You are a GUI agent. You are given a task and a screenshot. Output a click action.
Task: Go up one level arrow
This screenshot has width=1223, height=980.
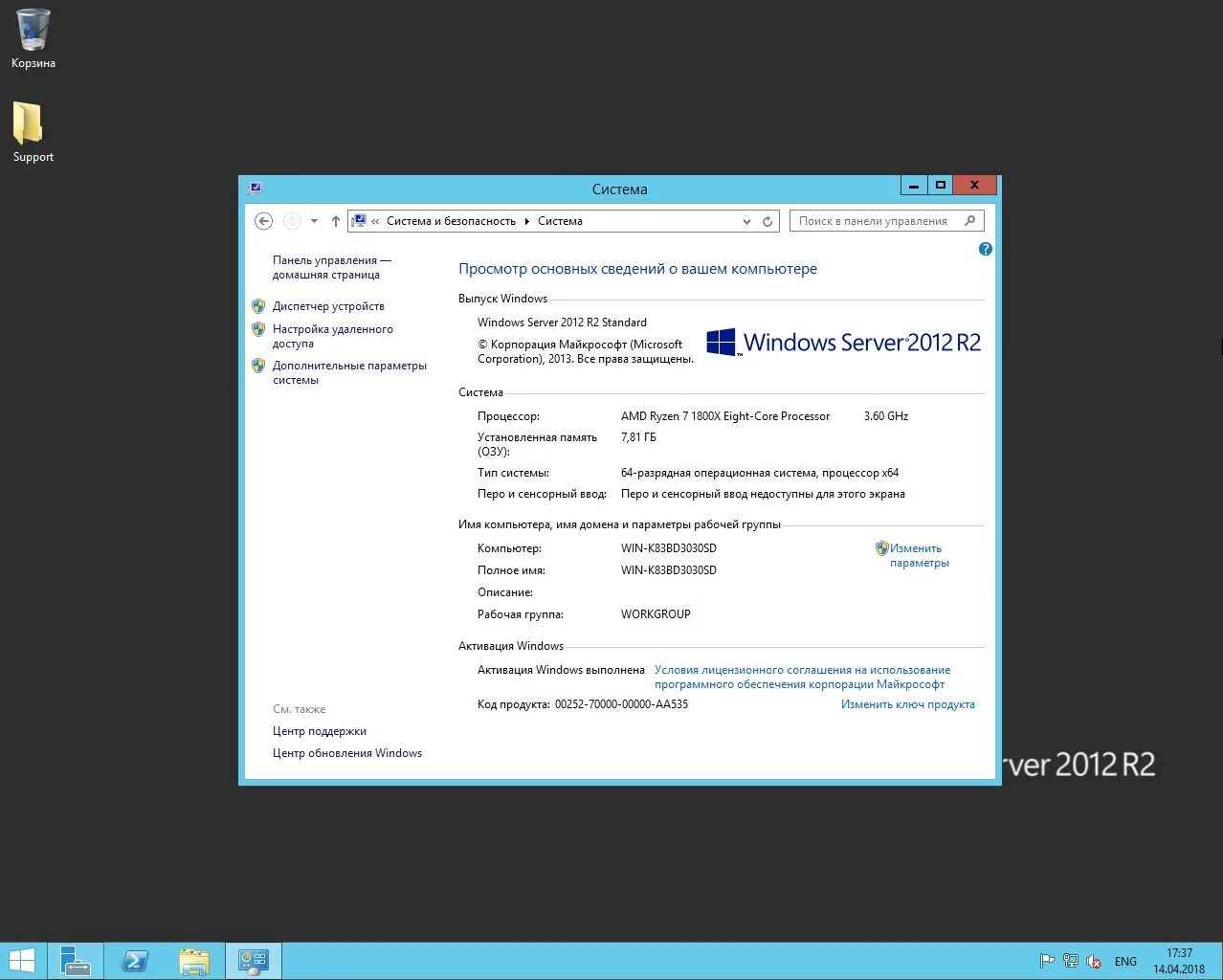[x=335, y=221]
